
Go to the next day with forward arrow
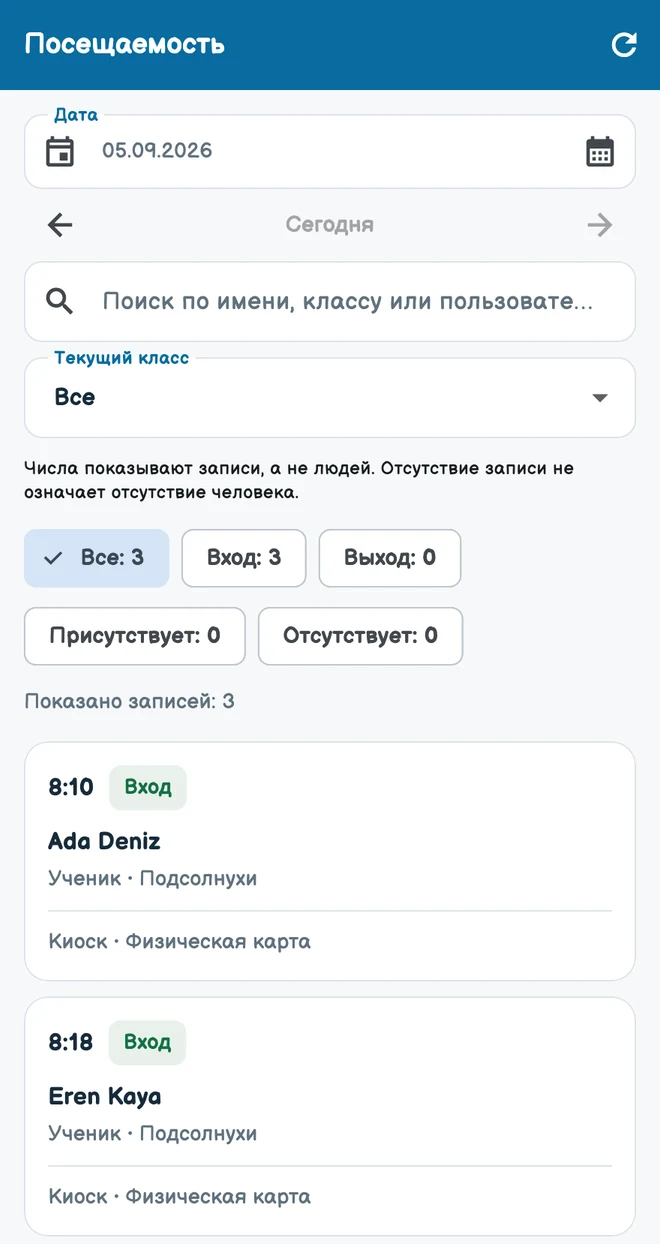600,225
